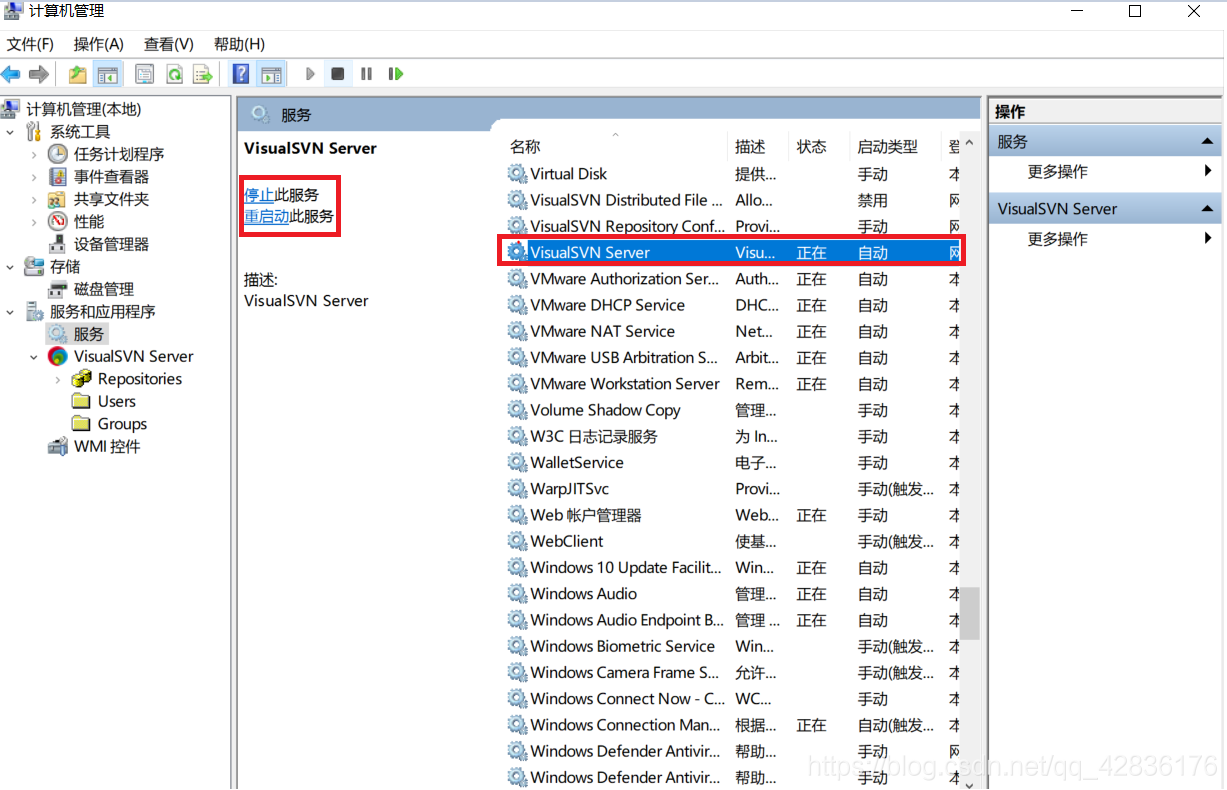The image size is (1227, 790).
Task: Click the Refresh toolbar icon
Action: click(174, 74)
